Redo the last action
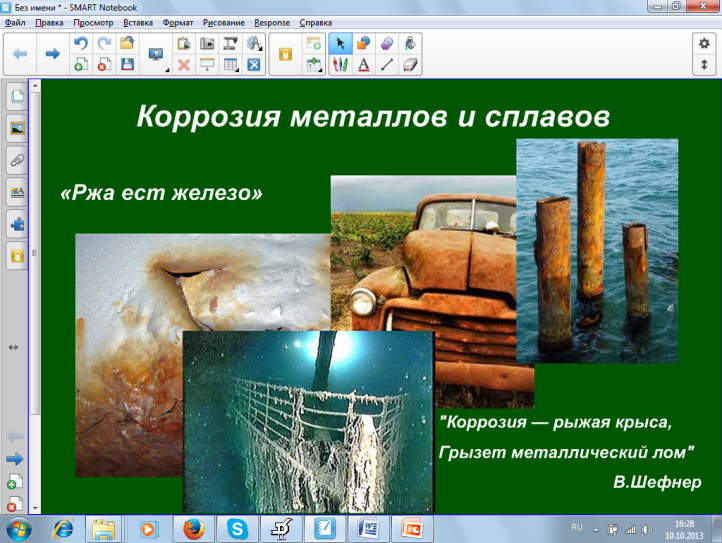Screen dimensions: 722x543 click(x=105, y=43)
